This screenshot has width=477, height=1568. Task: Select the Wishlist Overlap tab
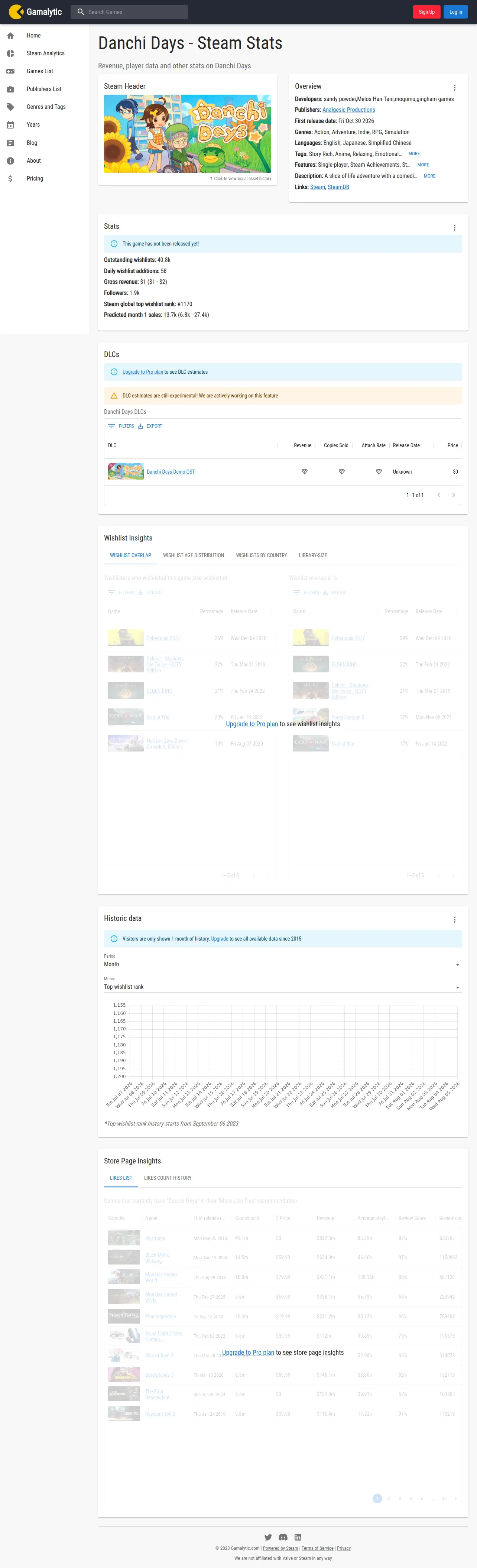pyautogui.click(x=130, y=555)
